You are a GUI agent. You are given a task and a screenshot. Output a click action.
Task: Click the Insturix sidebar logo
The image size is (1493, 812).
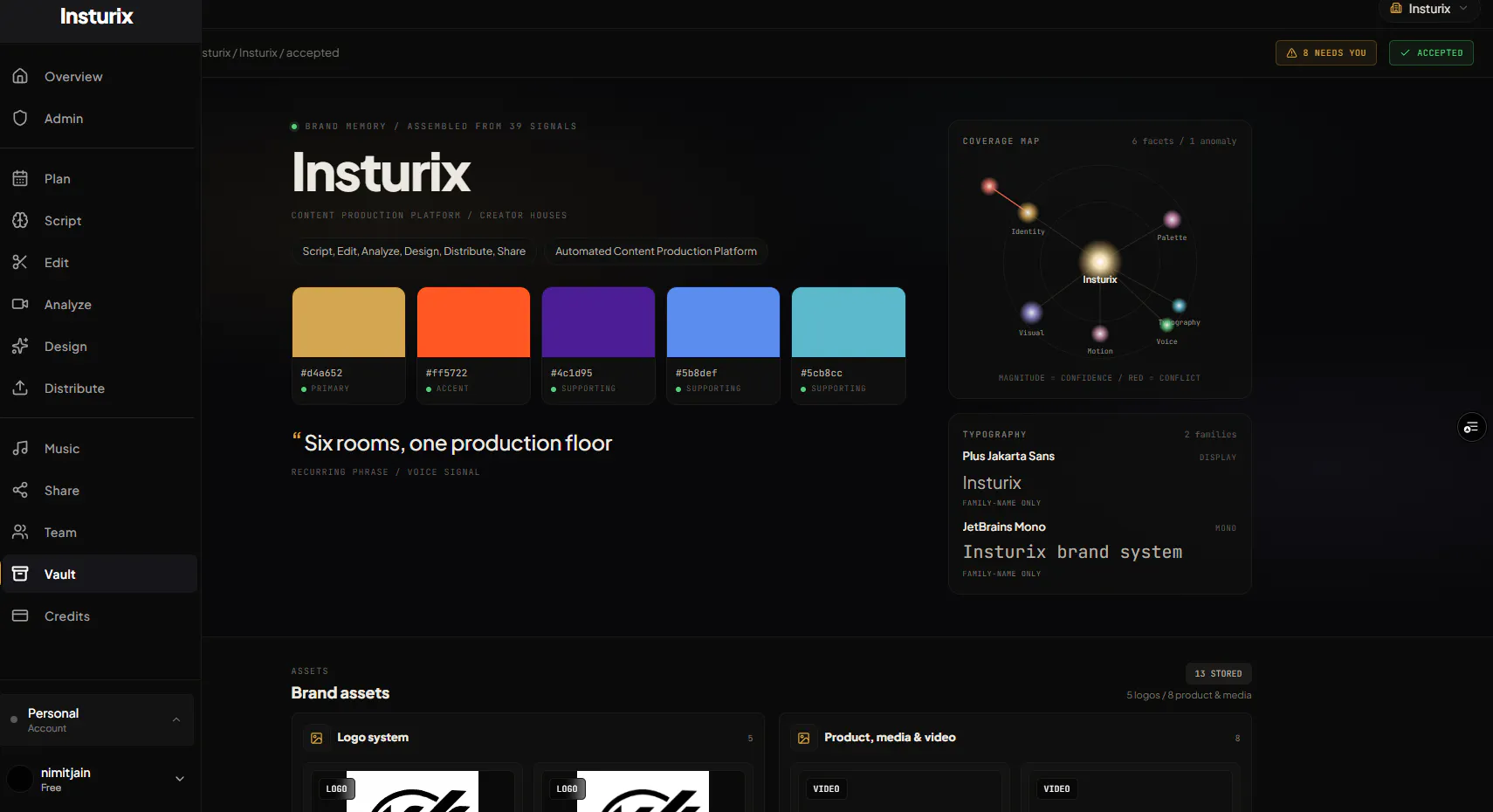tap(96, 17)
